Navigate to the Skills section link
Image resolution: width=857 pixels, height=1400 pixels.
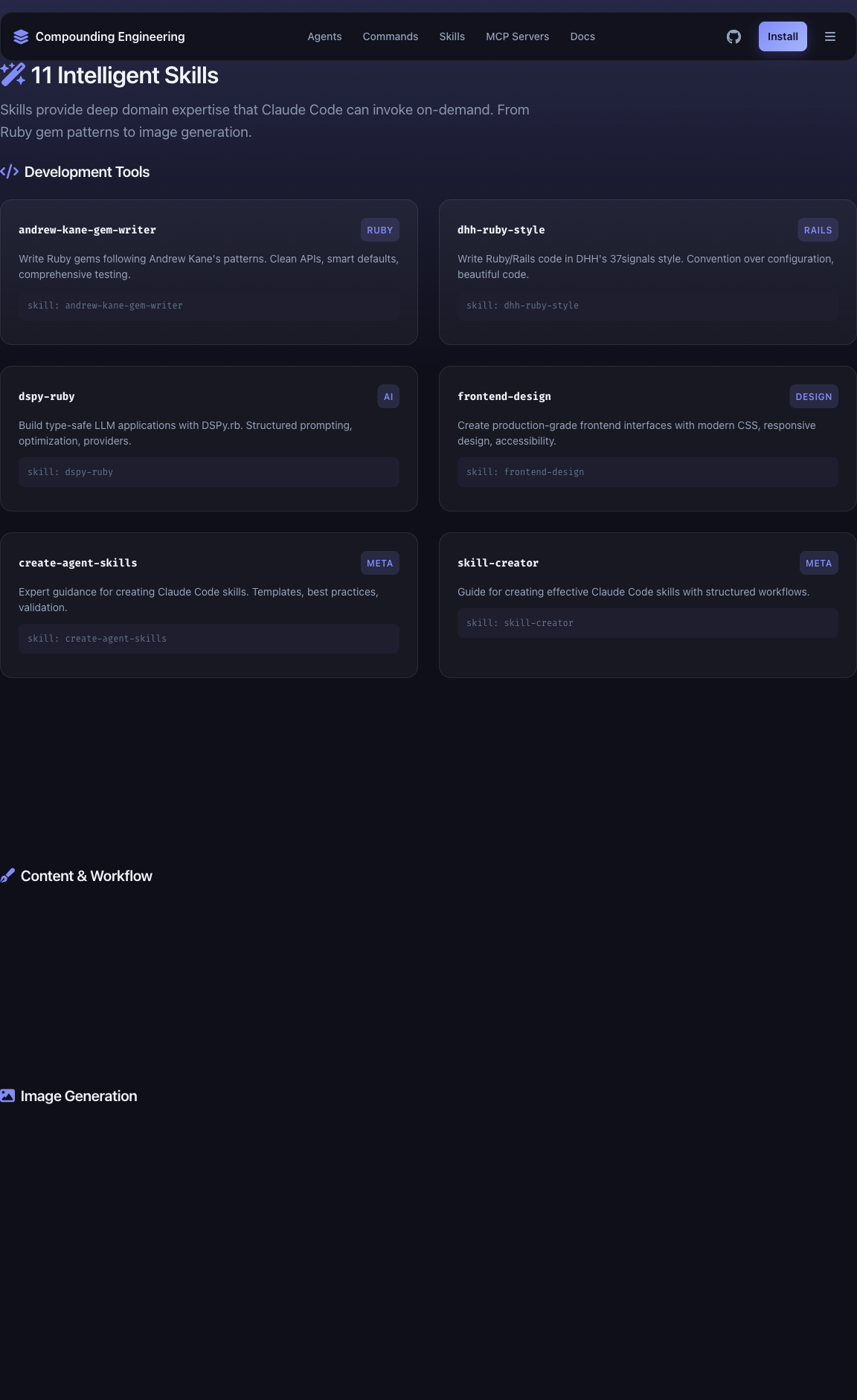pos(452,36)
